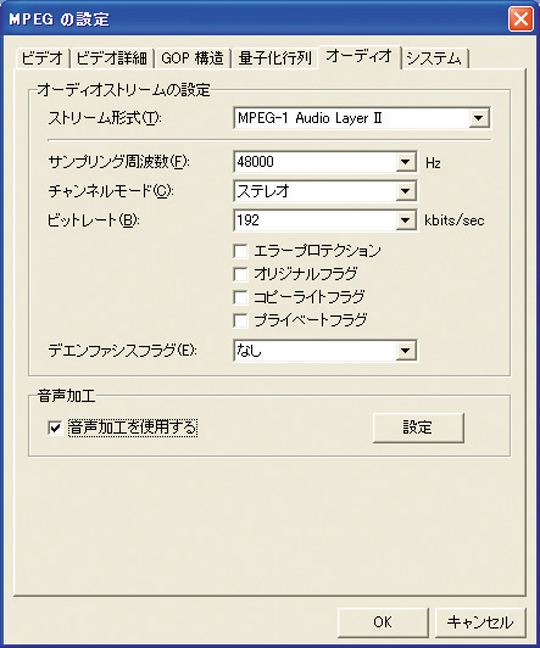Viewport: 540px width, 648px height.
Task: Check the オリジナルフラグ checkbox
Action: point(240,274)
